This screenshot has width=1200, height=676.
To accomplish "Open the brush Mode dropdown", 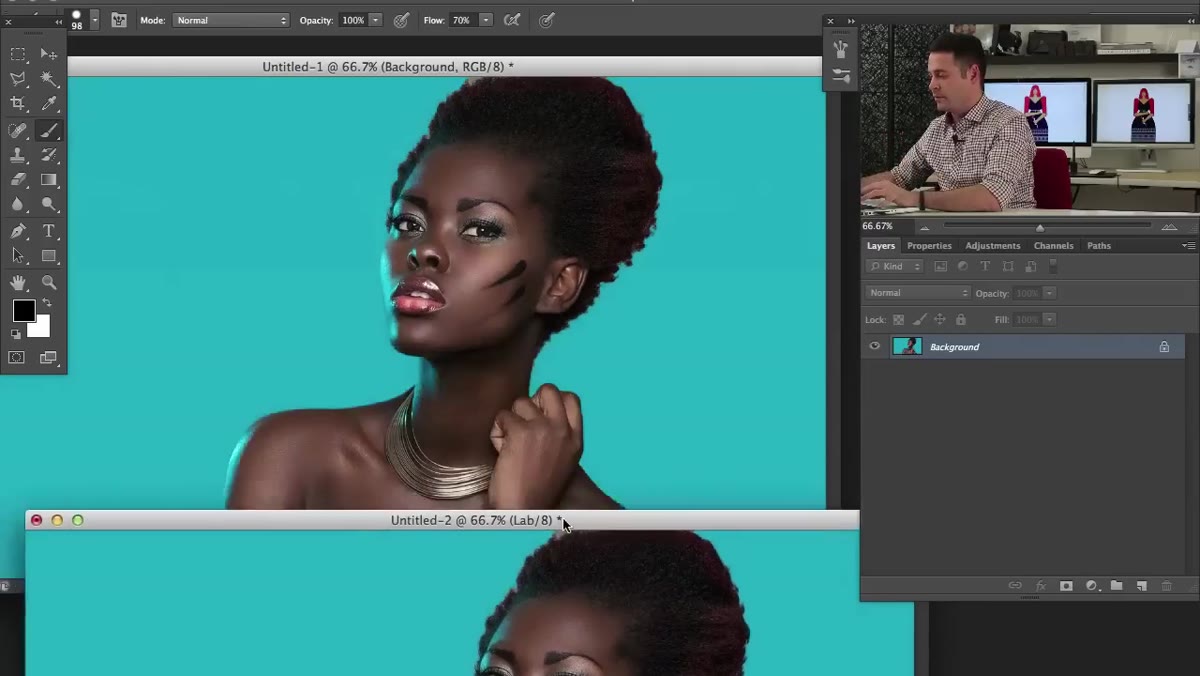I will tap(231, 20).
